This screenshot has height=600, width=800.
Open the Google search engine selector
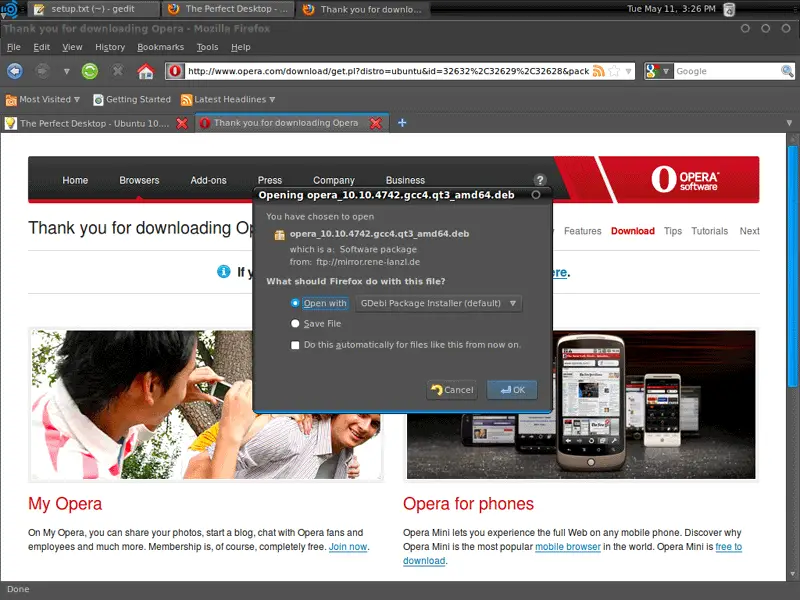659,71
